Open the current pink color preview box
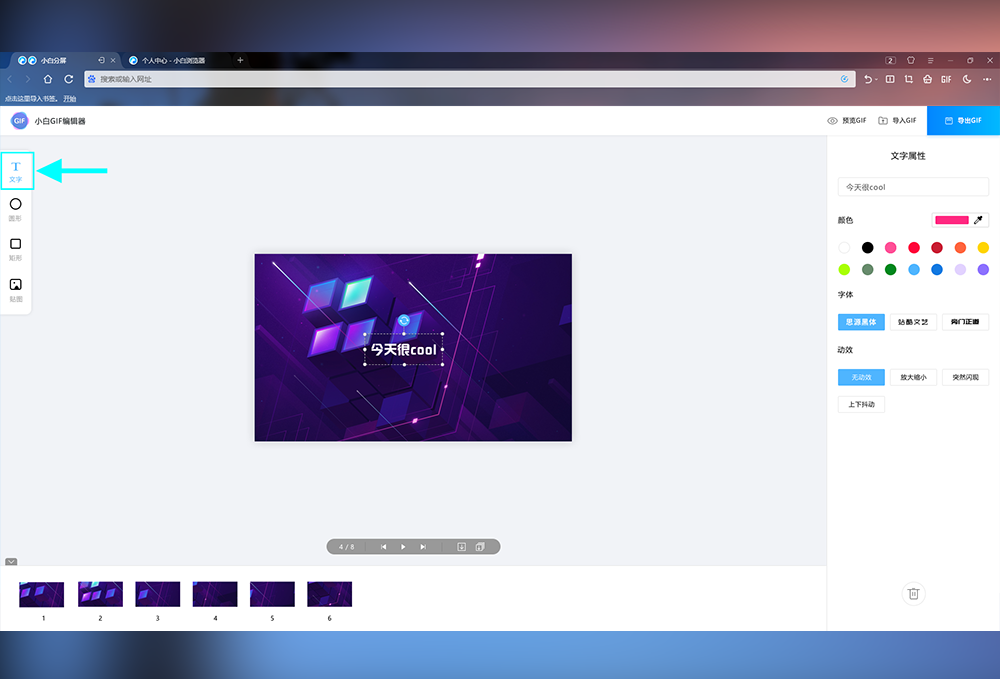The image size is (1000, 679). (x=952, y=220)
